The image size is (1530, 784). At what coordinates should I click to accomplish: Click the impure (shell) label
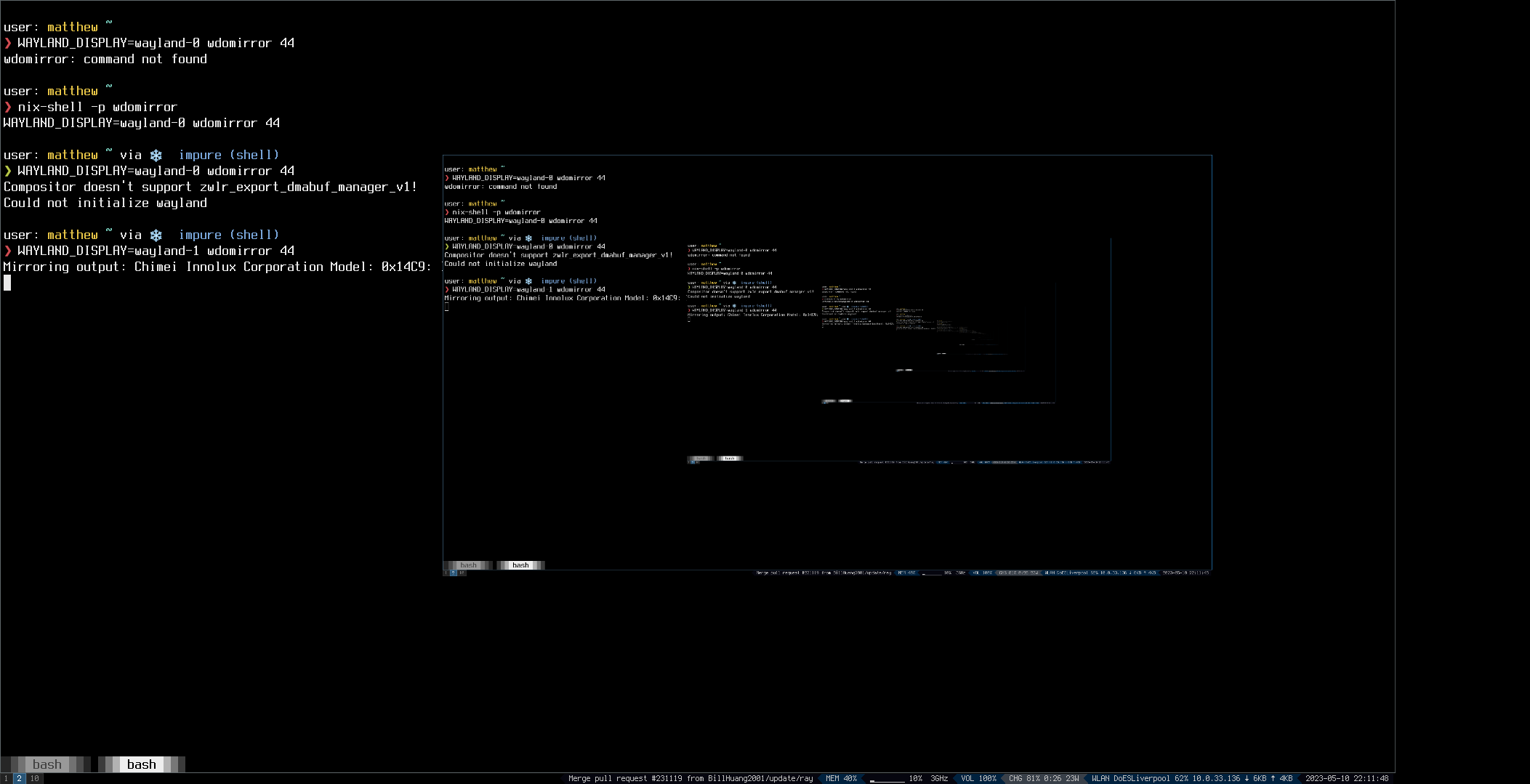(x=229, y=234)
